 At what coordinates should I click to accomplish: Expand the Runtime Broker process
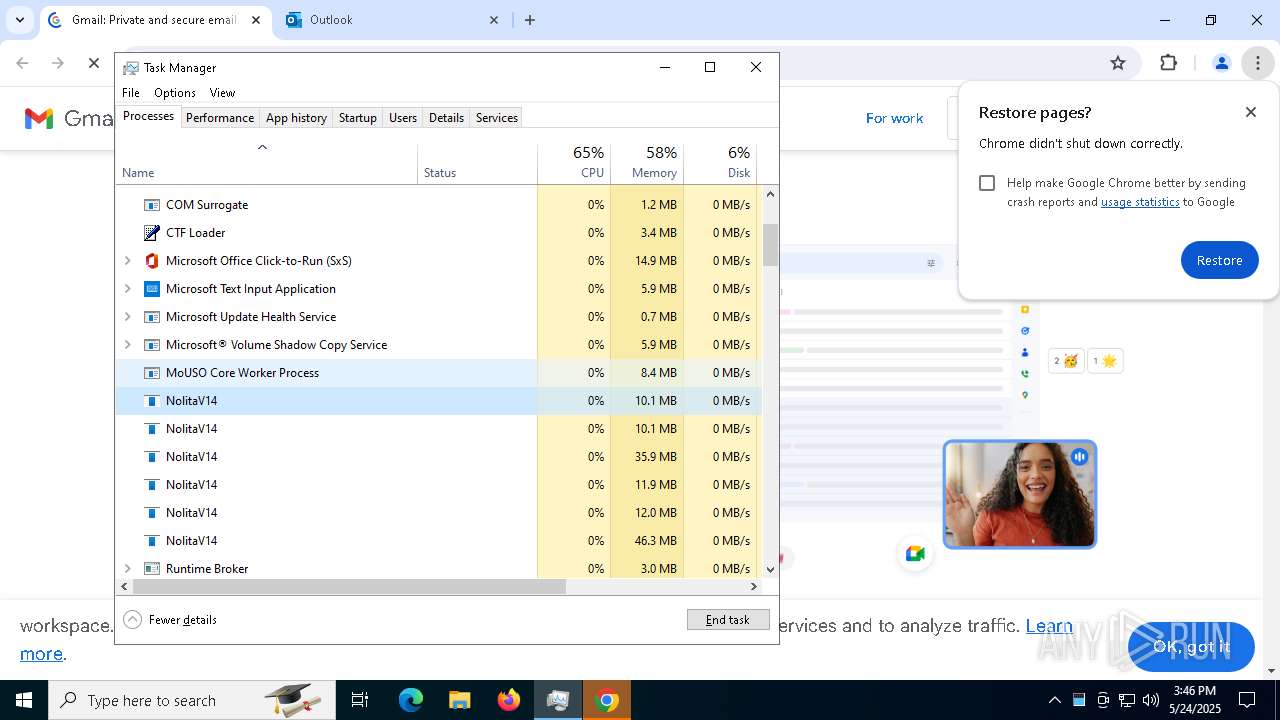pyautogui.click(x=127, y=569)
